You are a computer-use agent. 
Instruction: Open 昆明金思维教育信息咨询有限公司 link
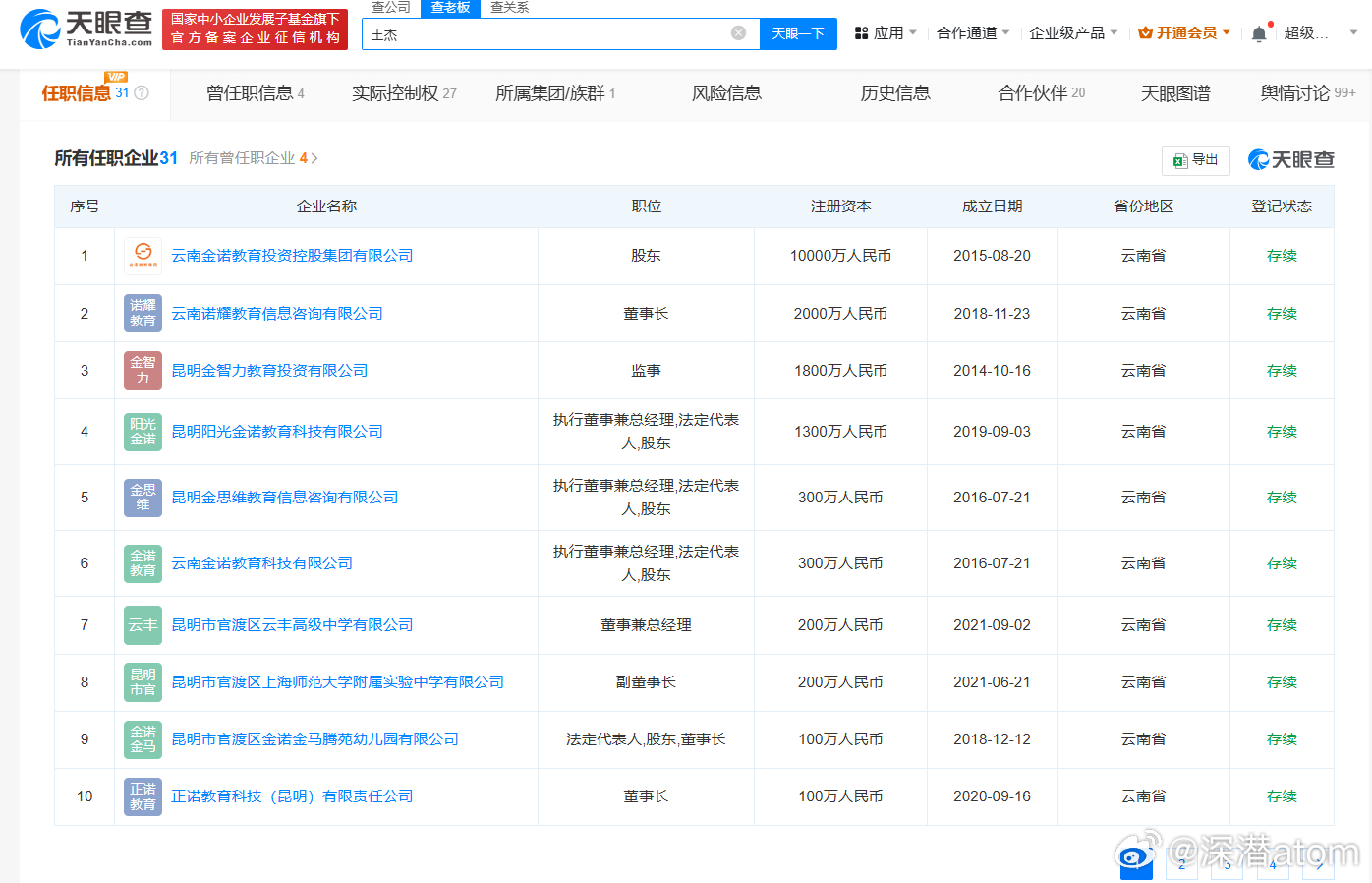point(285,498)
